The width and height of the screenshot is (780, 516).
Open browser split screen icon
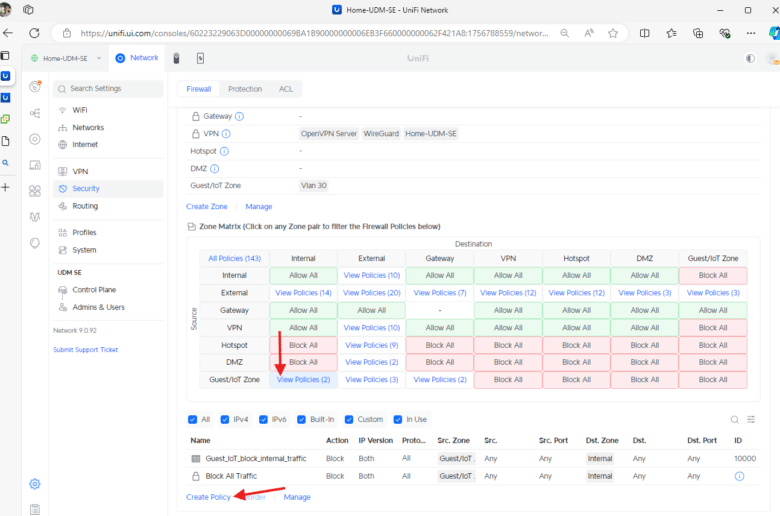coord(645,33)
